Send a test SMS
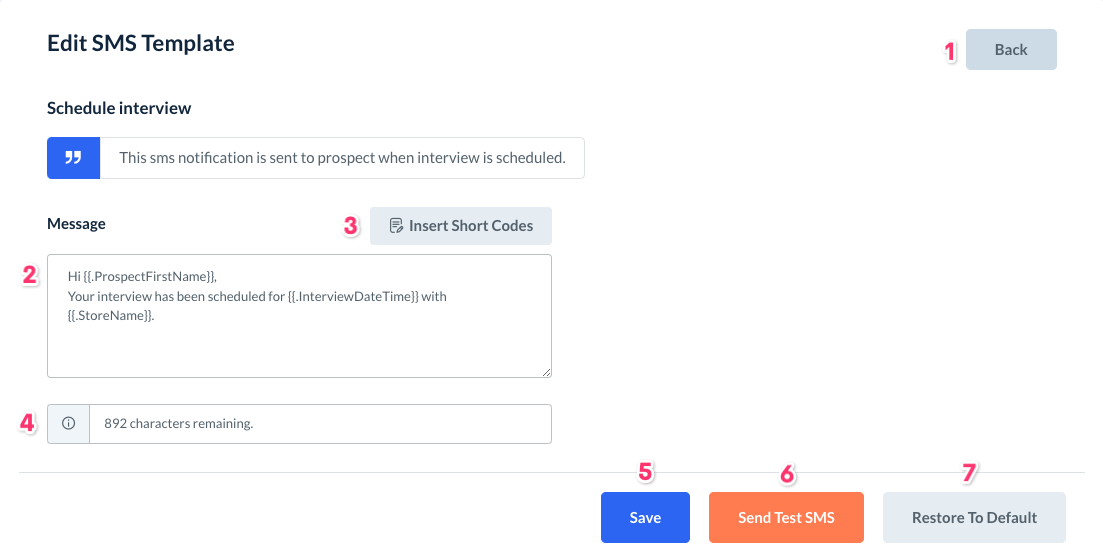The height and width of the screenshot is (559, 1103). (x=786, y=517)
